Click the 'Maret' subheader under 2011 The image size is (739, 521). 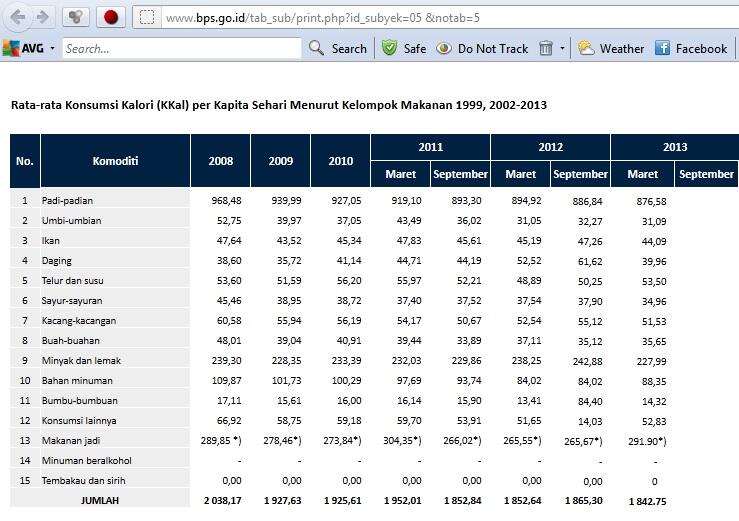pos(401,174)
